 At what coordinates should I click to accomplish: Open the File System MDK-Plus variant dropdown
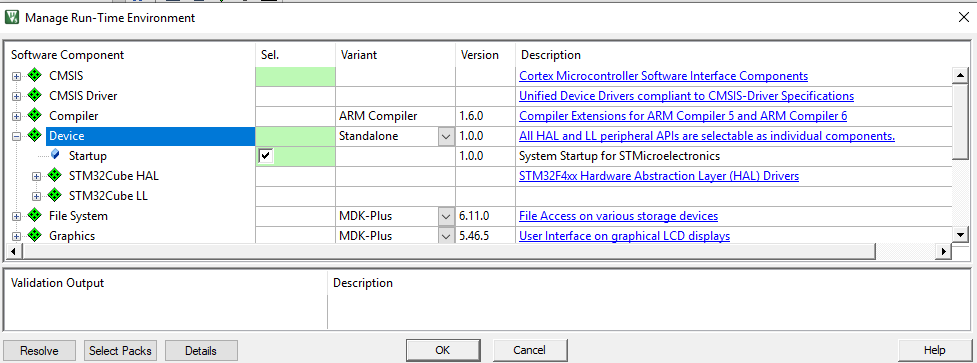[x=446, y=216]
